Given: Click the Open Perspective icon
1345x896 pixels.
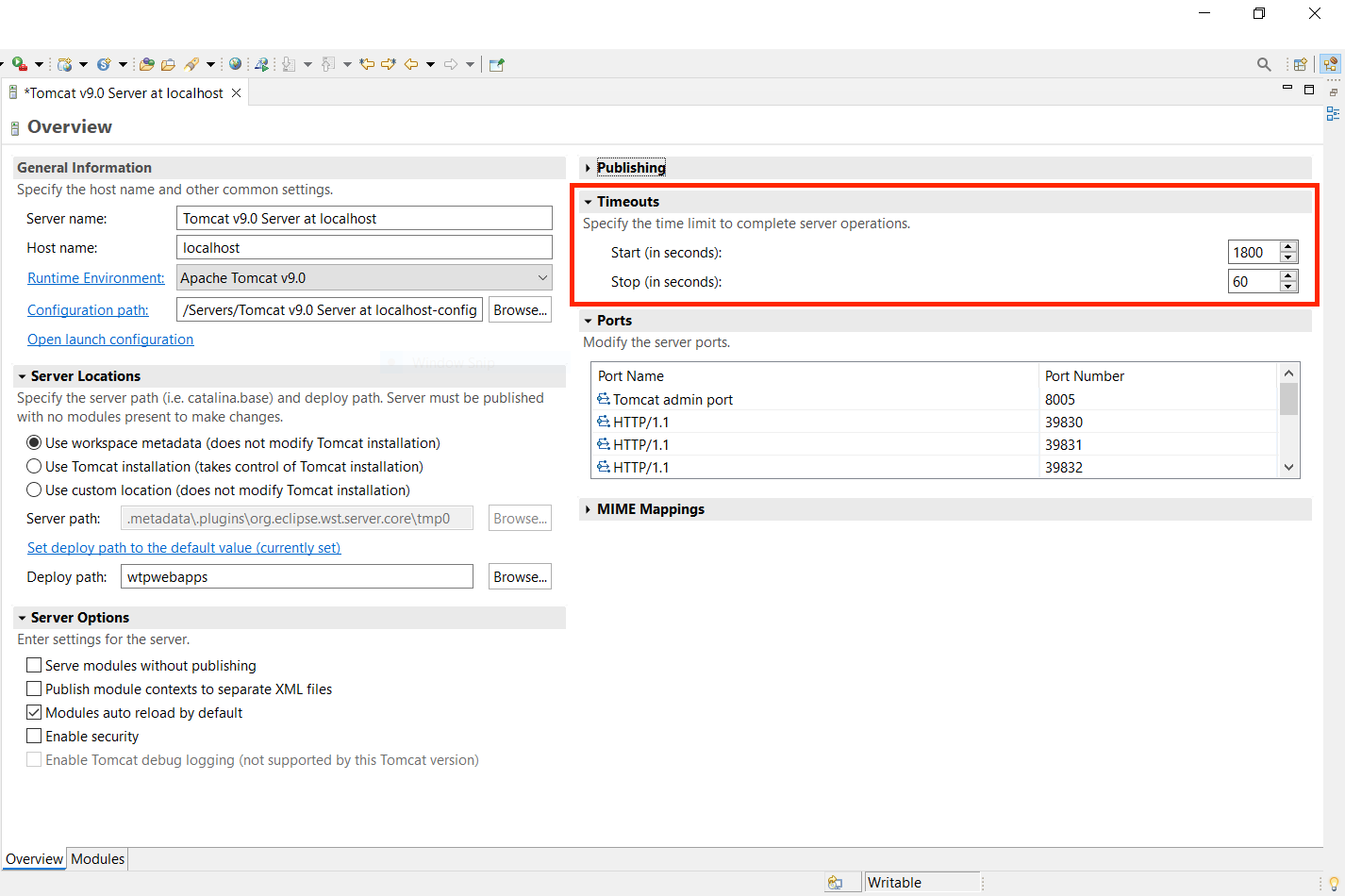Looking at the screenshot, I should [x=1301, y=64].
